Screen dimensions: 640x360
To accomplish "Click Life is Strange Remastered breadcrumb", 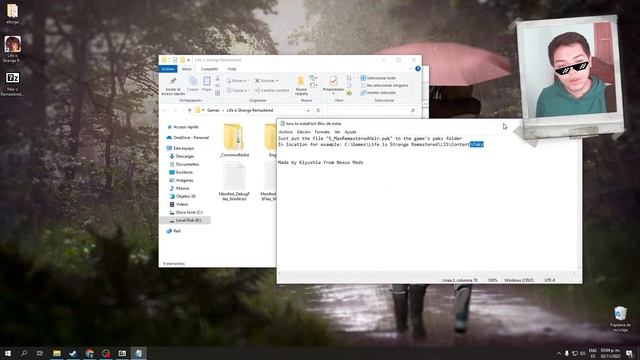I will click(x=250, y=110).
